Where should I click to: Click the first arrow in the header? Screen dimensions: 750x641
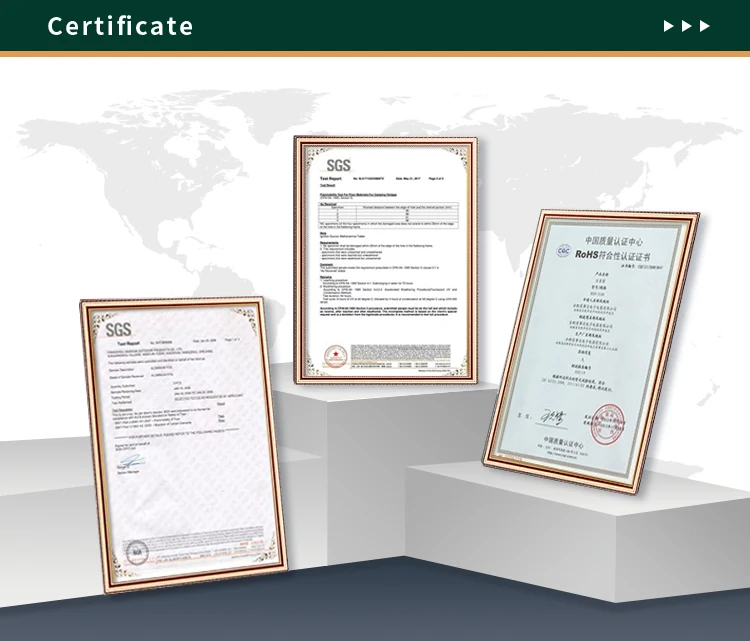tap(669, 26)
